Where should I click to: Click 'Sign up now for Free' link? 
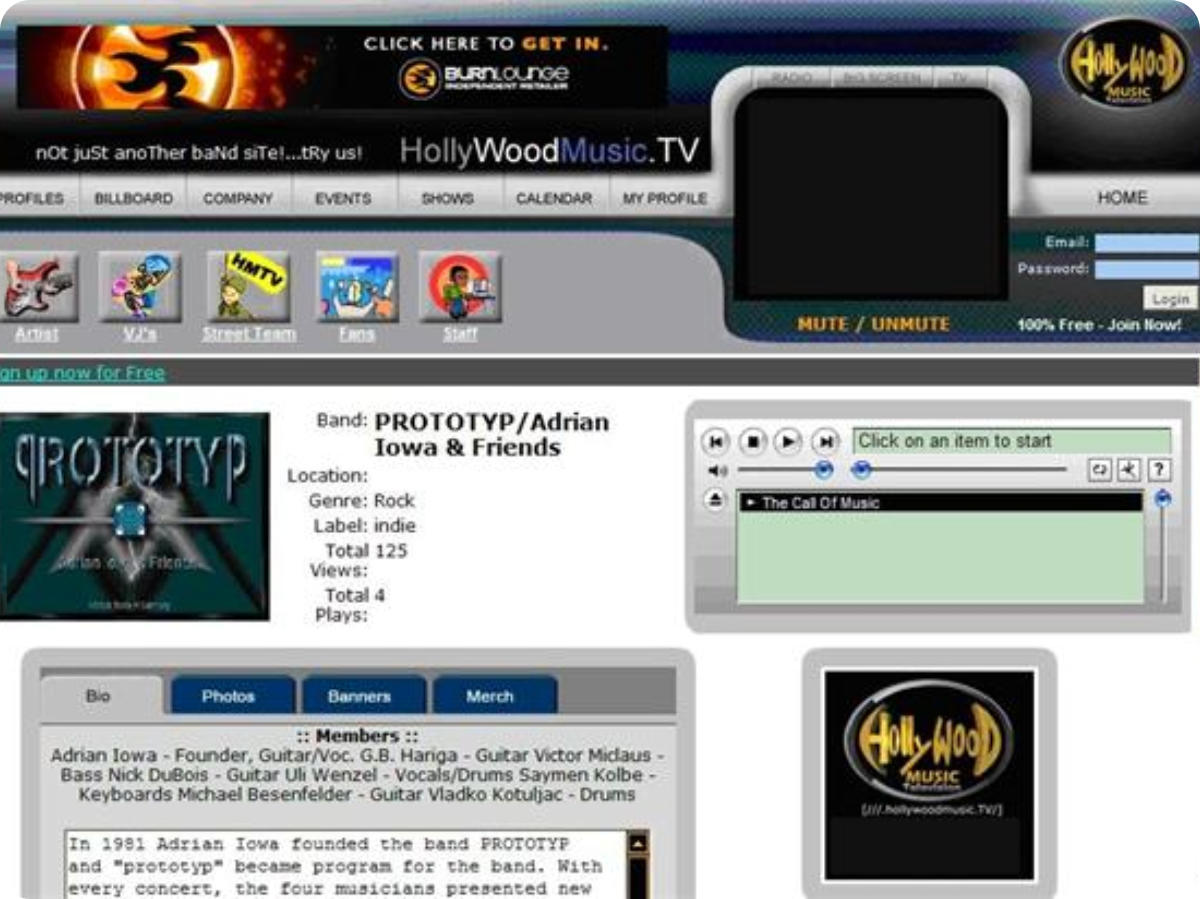tap(82, 373)
